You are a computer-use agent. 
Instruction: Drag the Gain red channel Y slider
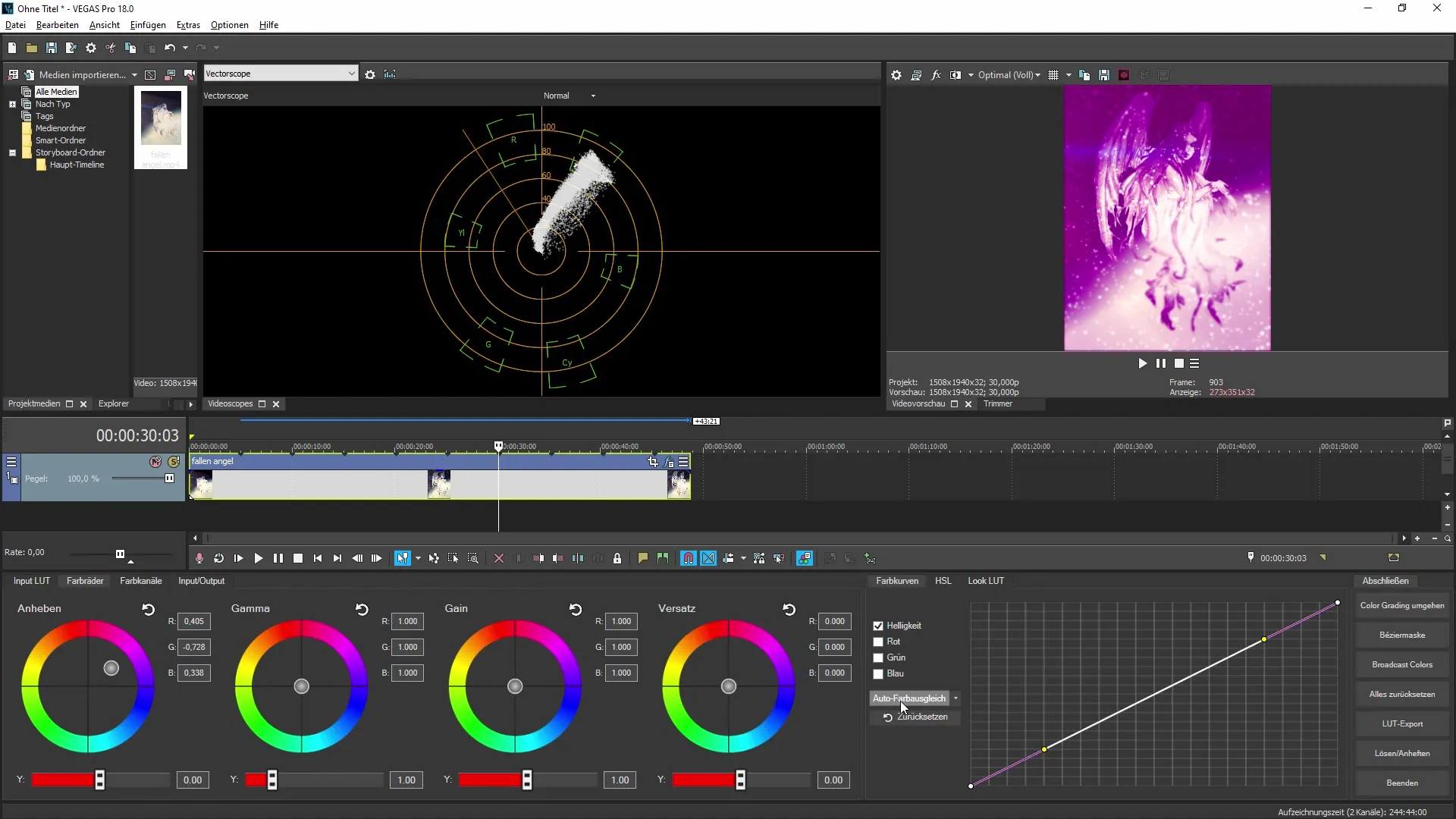[528, 782]
